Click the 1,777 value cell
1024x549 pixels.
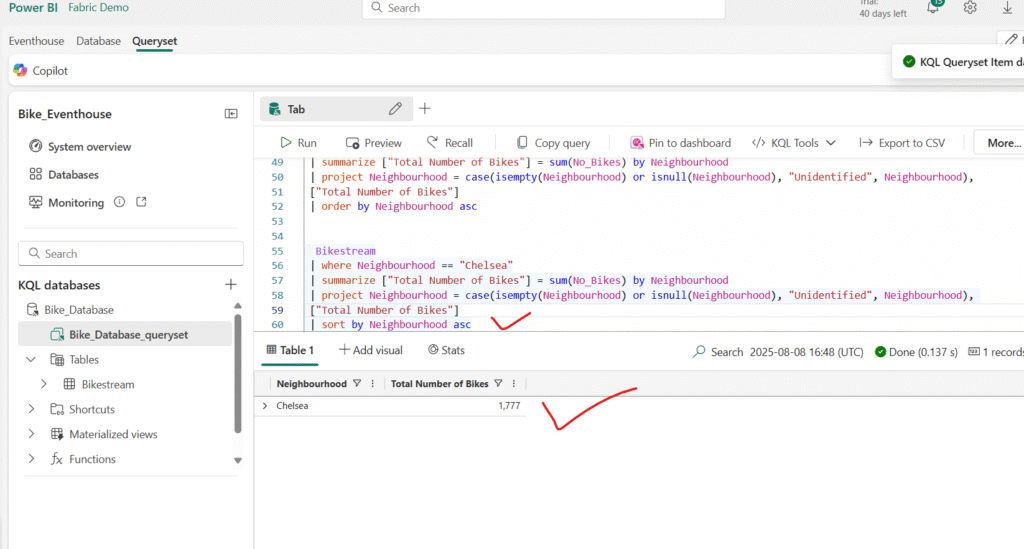pos(509,405)
